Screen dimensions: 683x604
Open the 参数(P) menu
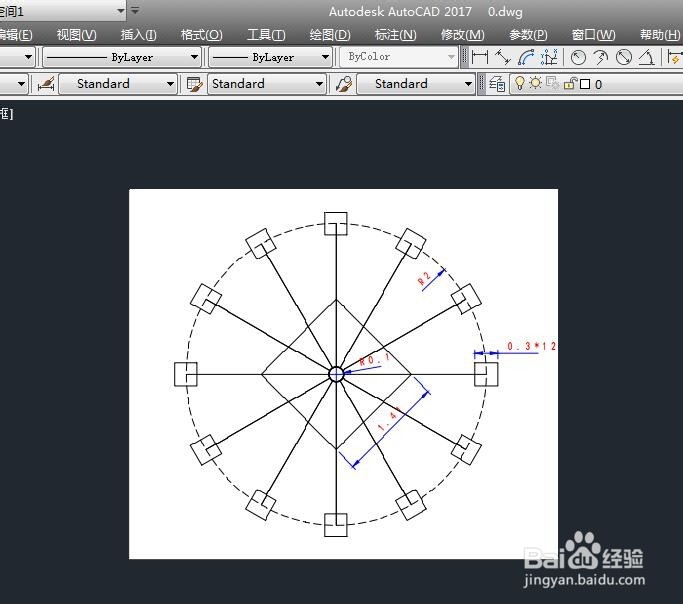pos(528,34)
